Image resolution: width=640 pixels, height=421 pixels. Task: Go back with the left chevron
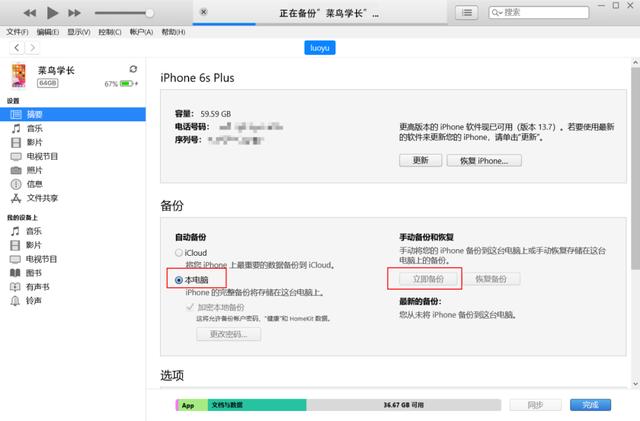coord(17,48)
